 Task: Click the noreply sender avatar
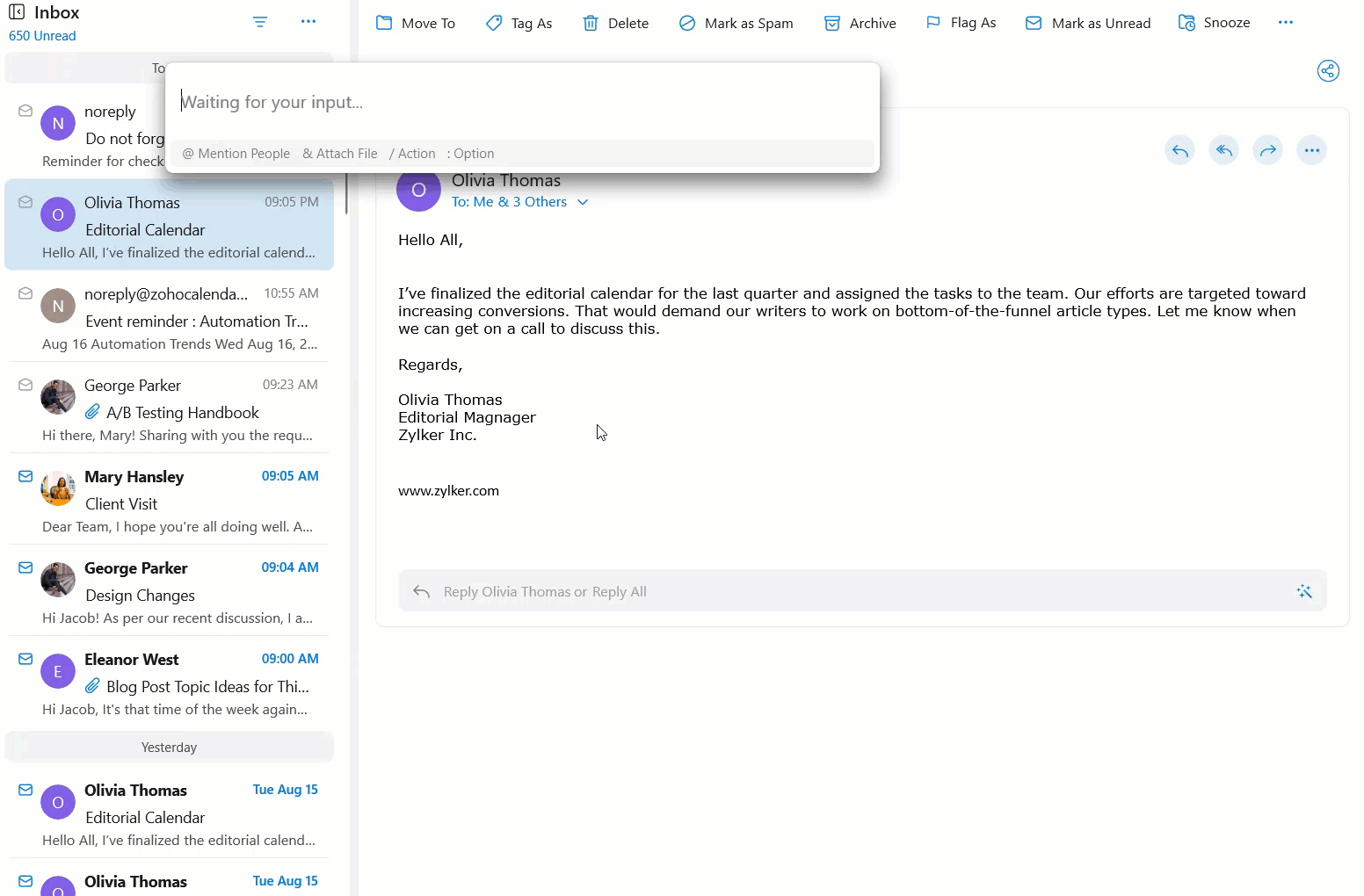[58, 124]
